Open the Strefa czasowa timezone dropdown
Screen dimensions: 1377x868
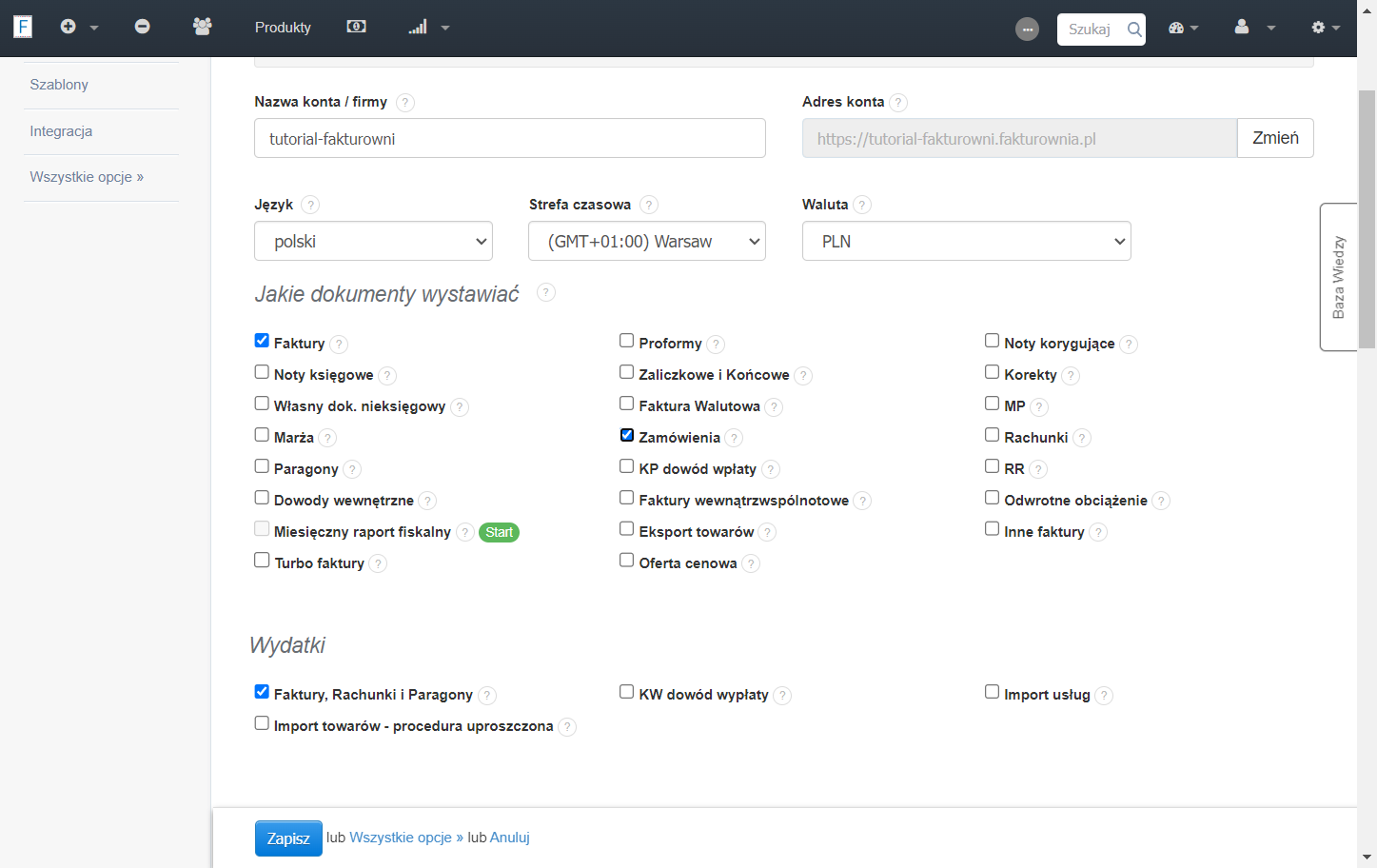tap(647, 241)
